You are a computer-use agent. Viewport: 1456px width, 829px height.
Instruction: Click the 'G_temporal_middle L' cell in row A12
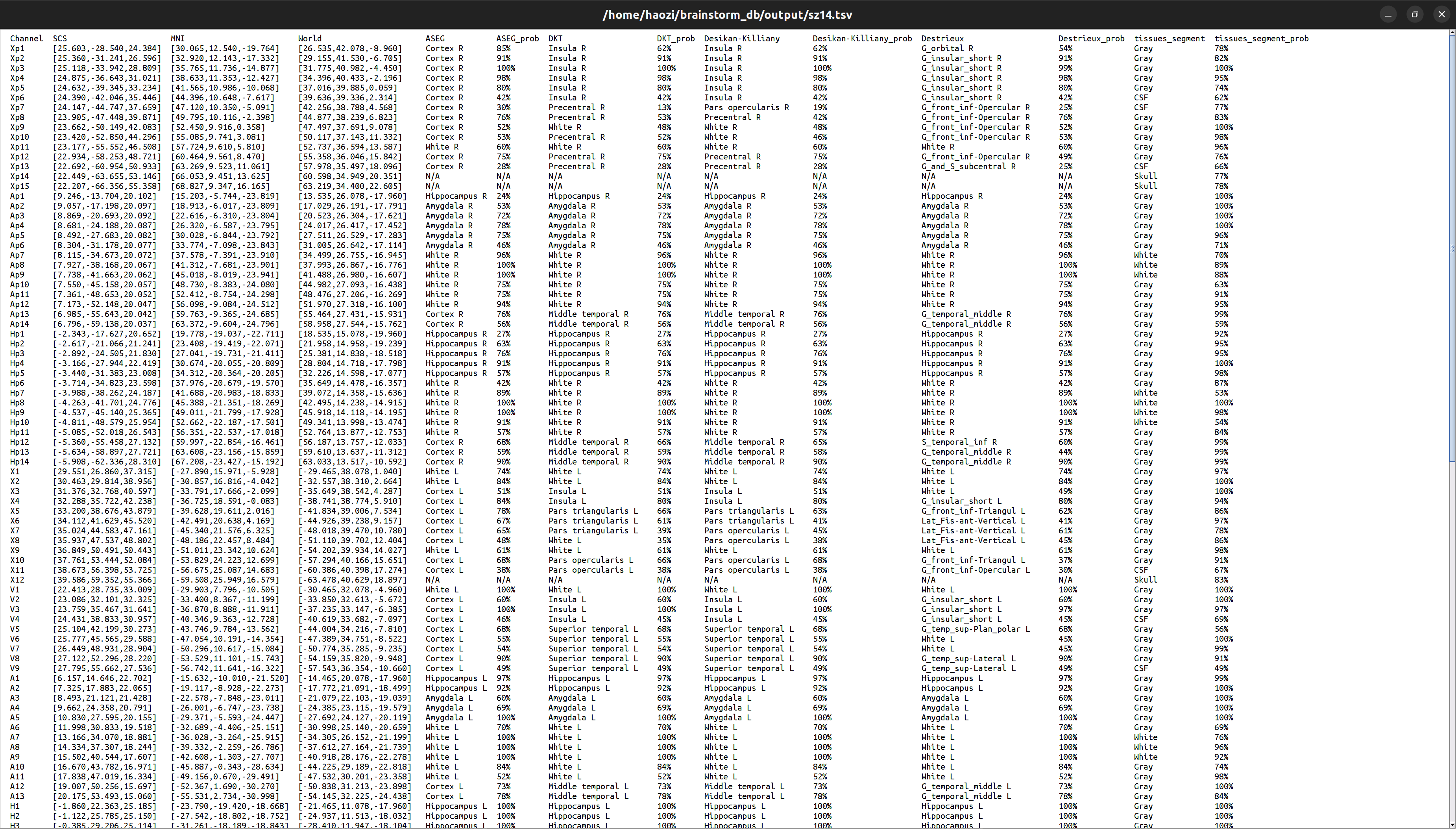pos(966,787)
